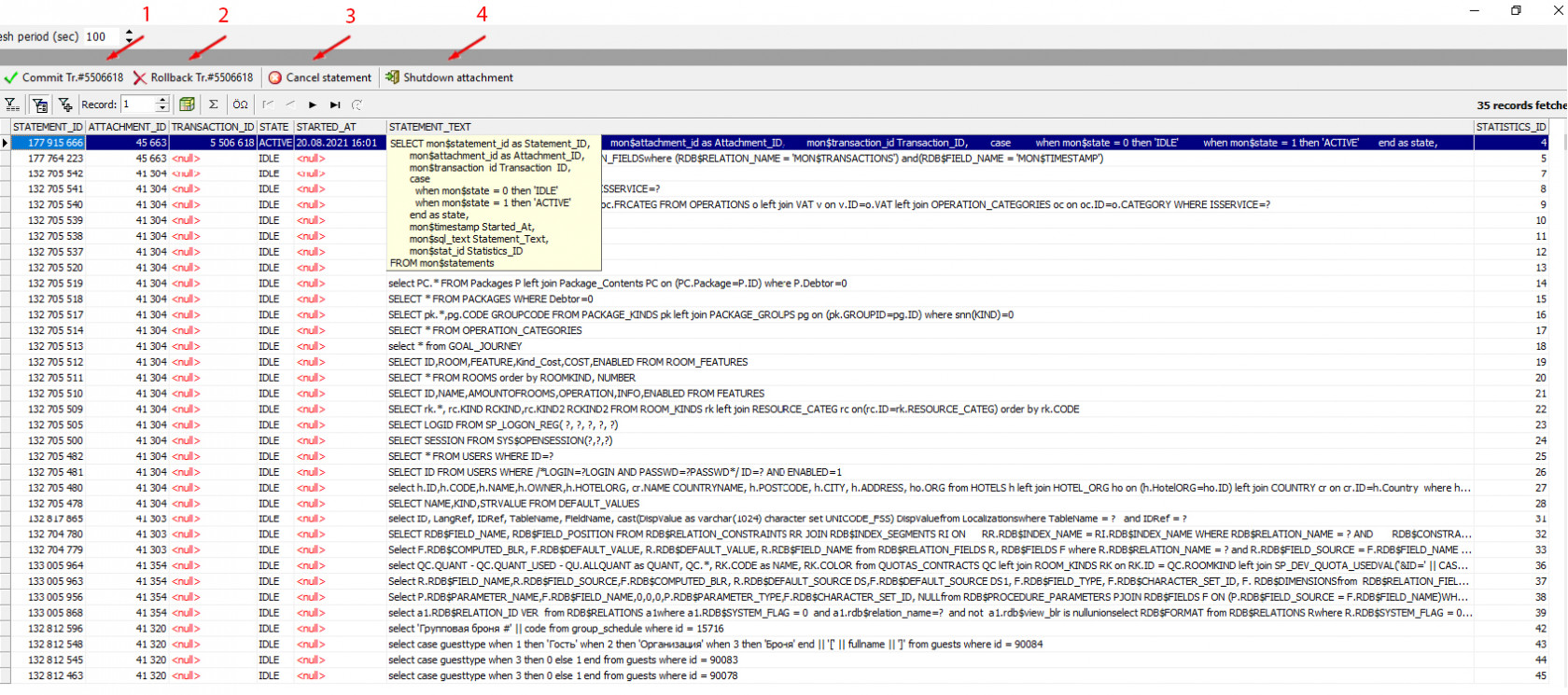This screenshot has width=1568, height=695.
Task: Commit transaction Tr.#5506618
Action: tap(63, 77)
